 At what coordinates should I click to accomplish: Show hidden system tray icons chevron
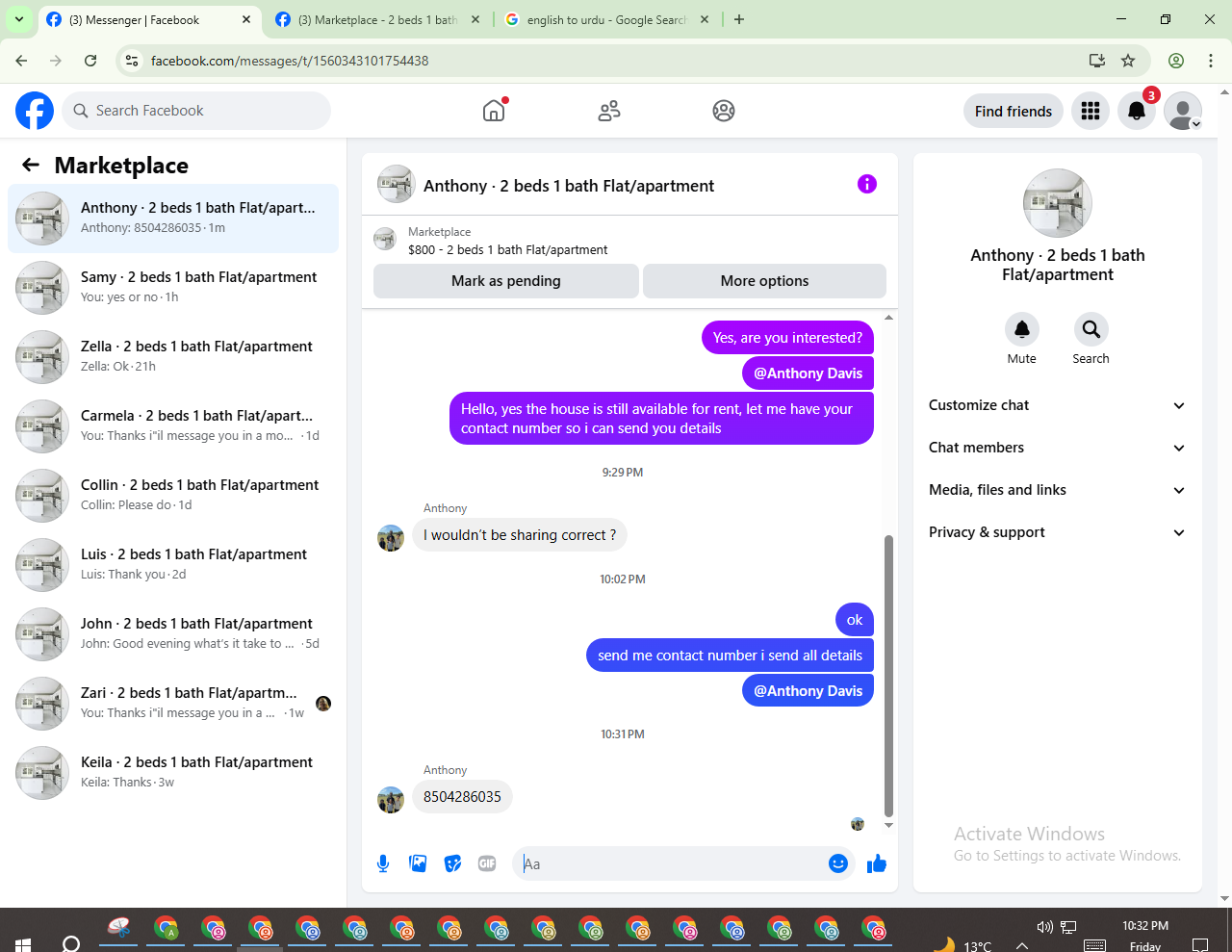(1022, 944)
